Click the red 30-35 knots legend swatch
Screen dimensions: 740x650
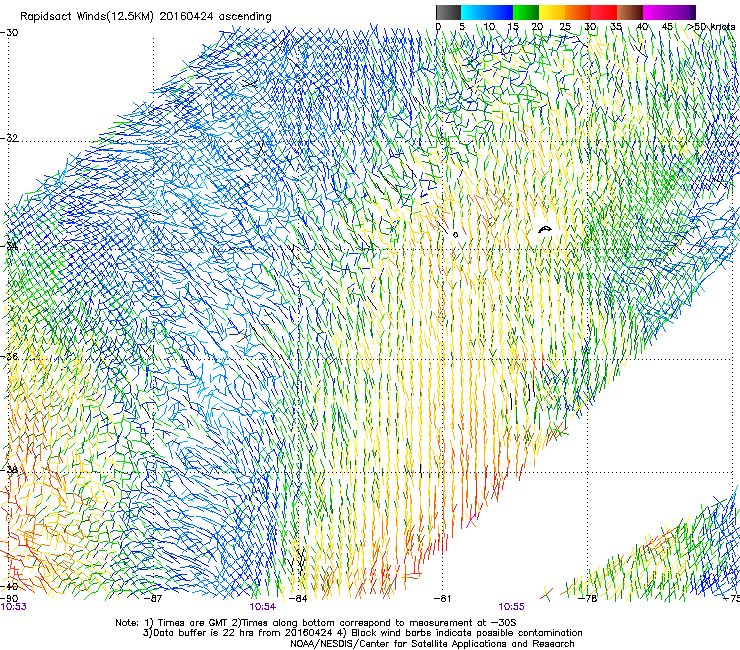tap(604, 12)
